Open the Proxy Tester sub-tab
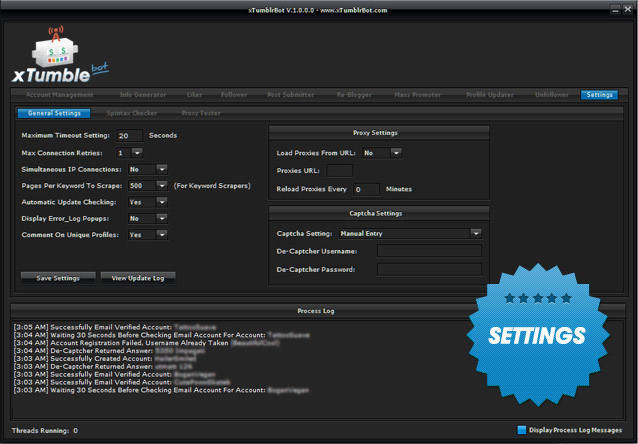The width and height of the screenshot is (638, 444). click(201, 113)
